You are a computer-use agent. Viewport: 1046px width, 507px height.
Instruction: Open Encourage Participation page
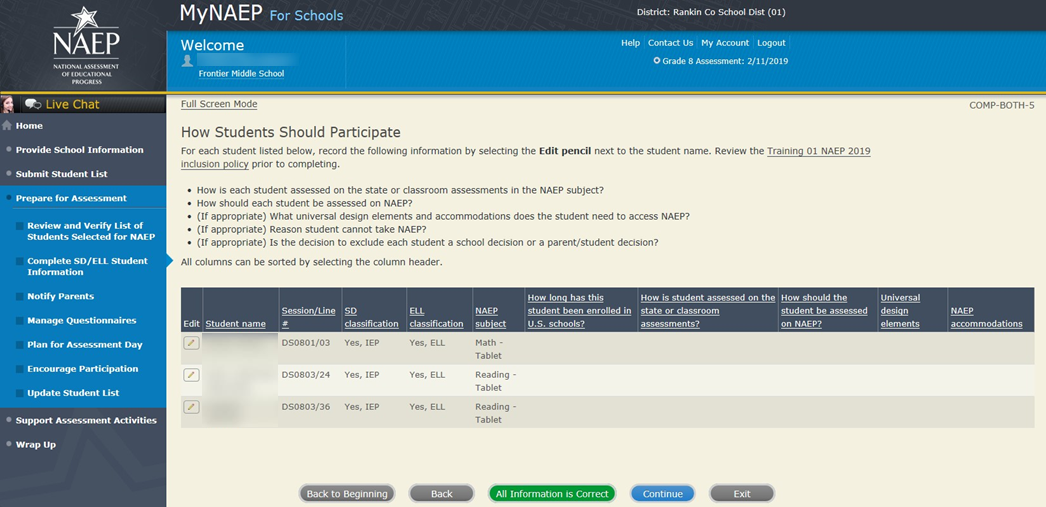click(x=83, y=369)
